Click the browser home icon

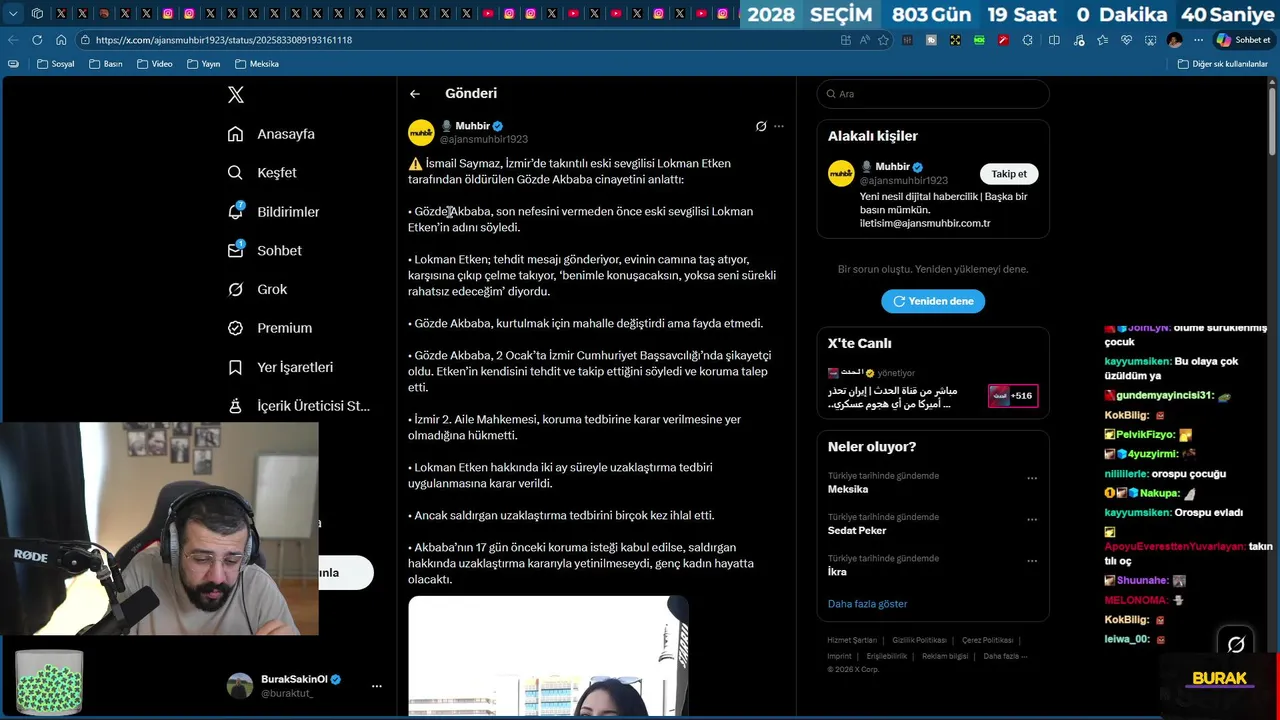pyautogui.click(x=61, y=40)
